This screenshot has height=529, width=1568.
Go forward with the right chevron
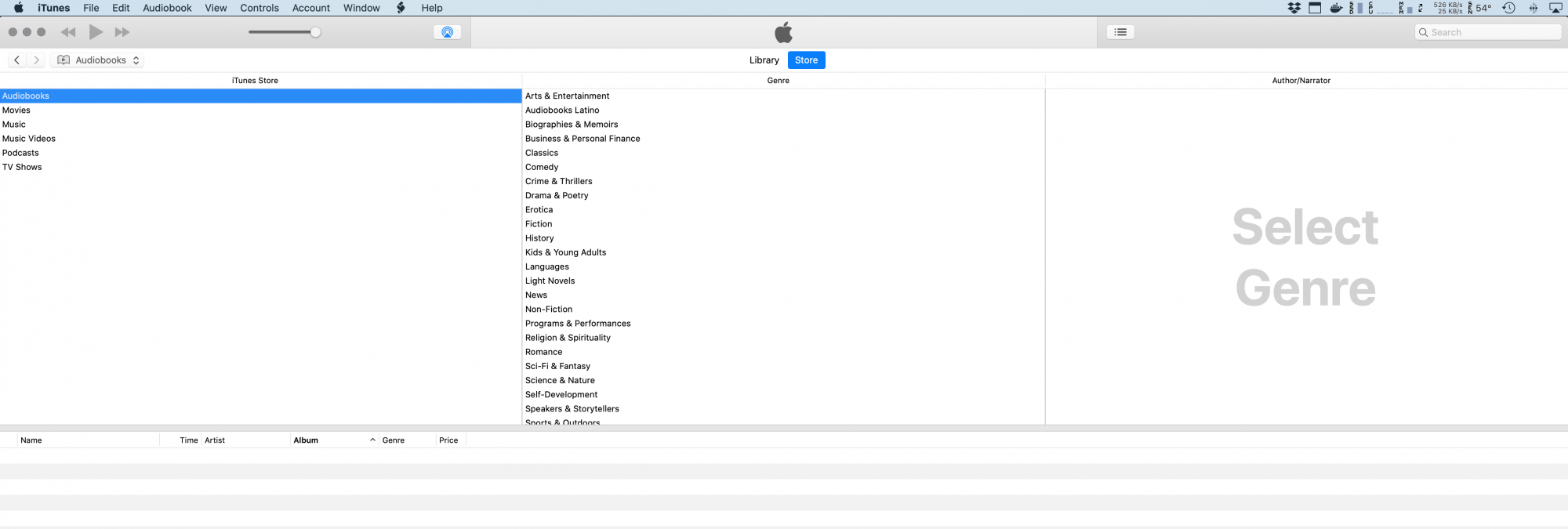click(x=36, y=60)
